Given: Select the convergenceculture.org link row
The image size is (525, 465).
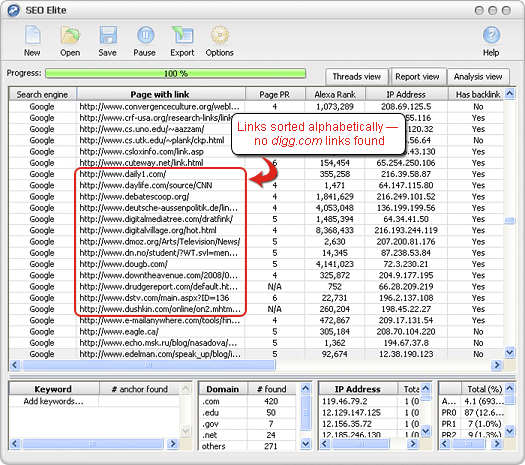Looking at the screenshot, I should click(256, 107).
